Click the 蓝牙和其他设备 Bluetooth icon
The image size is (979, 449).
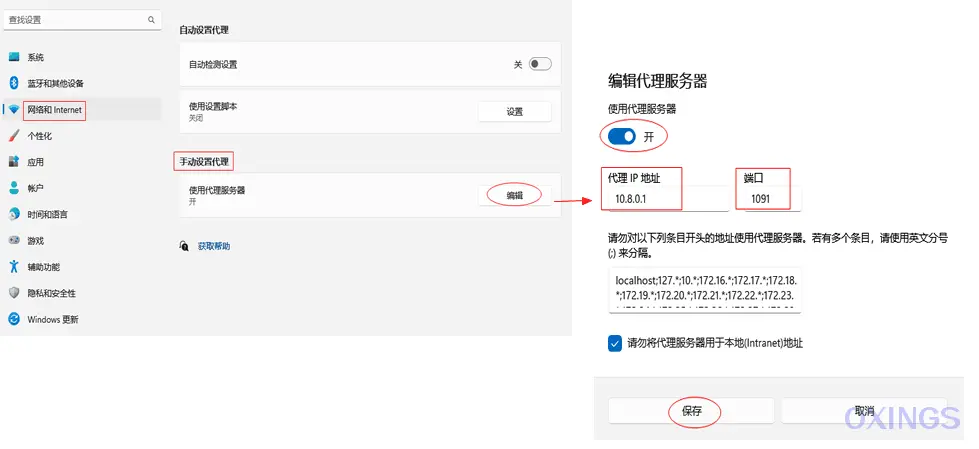pos(14,83)
